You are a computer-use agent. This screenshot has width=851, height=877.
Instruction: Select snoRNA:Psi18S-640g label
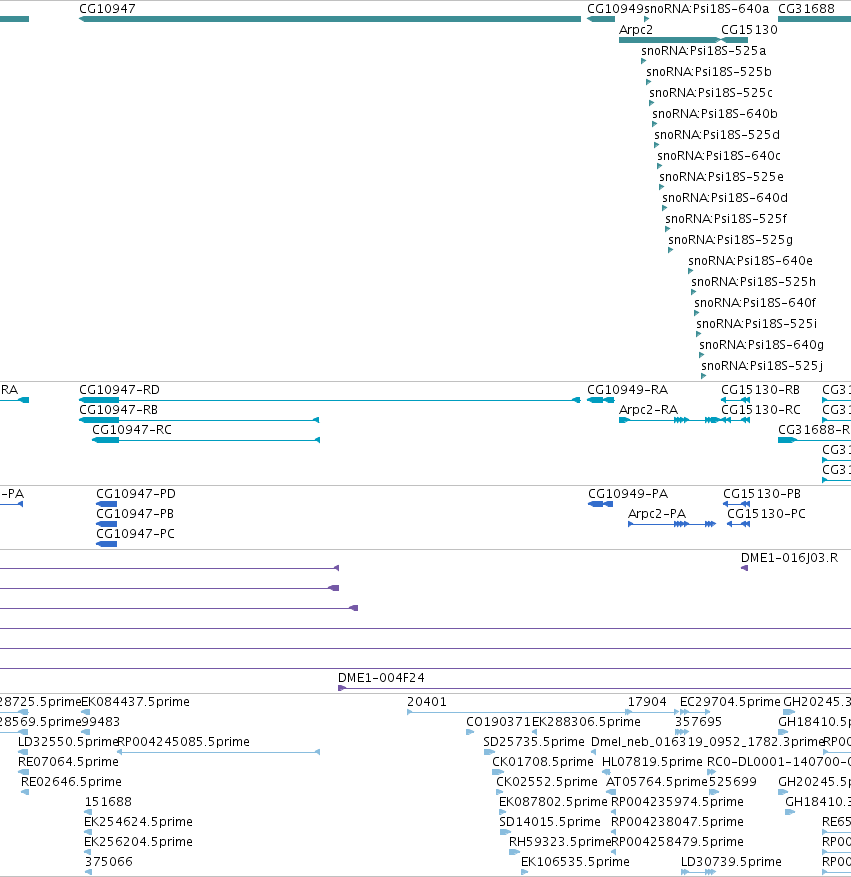coord(762,345)
